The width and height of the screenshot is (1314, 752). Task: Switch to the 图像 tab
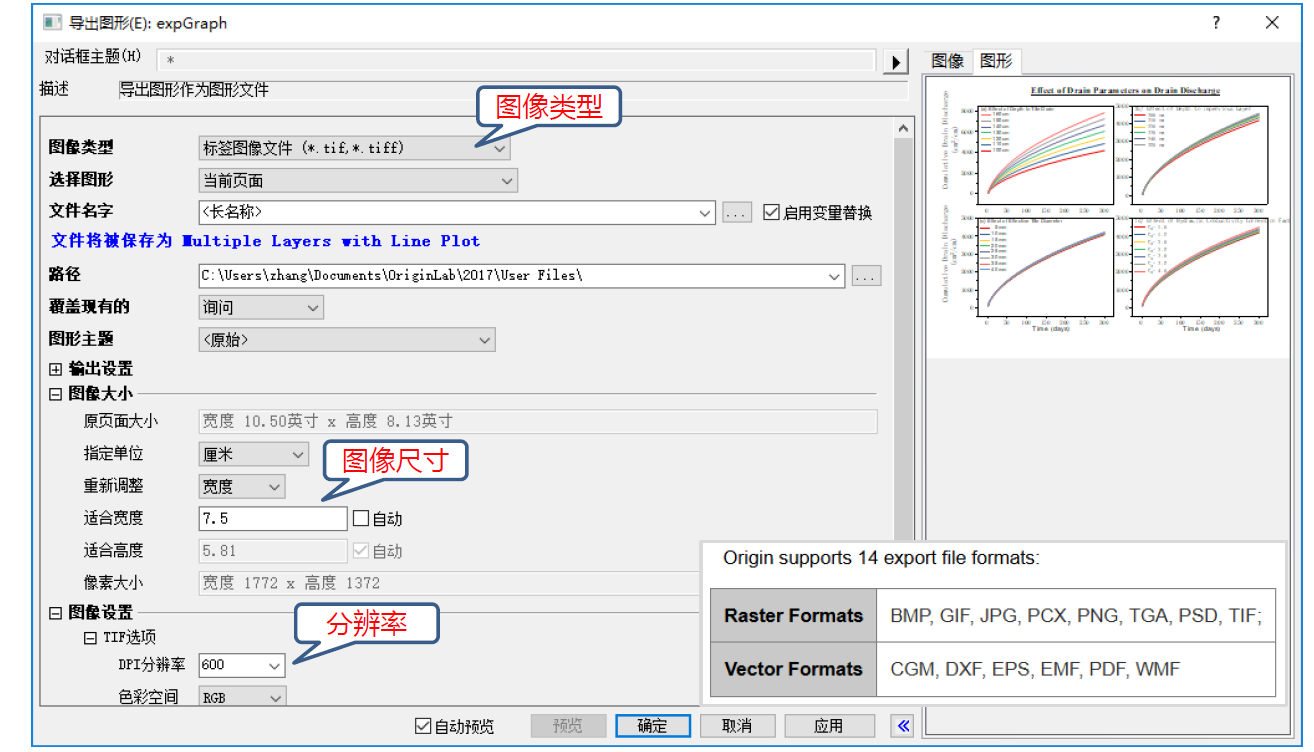click(947, 61)
